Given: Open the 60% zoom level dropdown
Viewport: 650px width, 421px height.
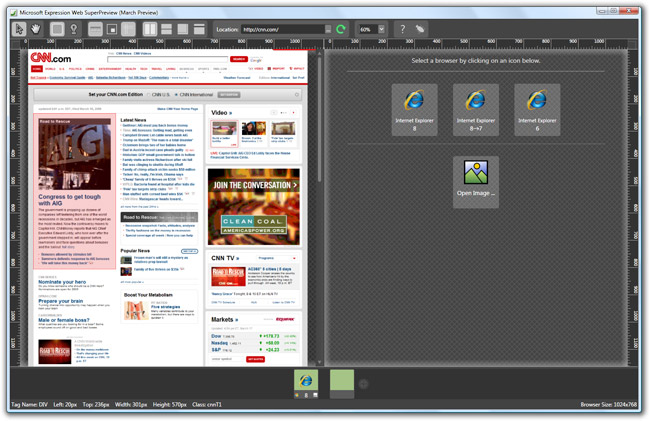Looking at the screenshot, I should pos(381,29).
